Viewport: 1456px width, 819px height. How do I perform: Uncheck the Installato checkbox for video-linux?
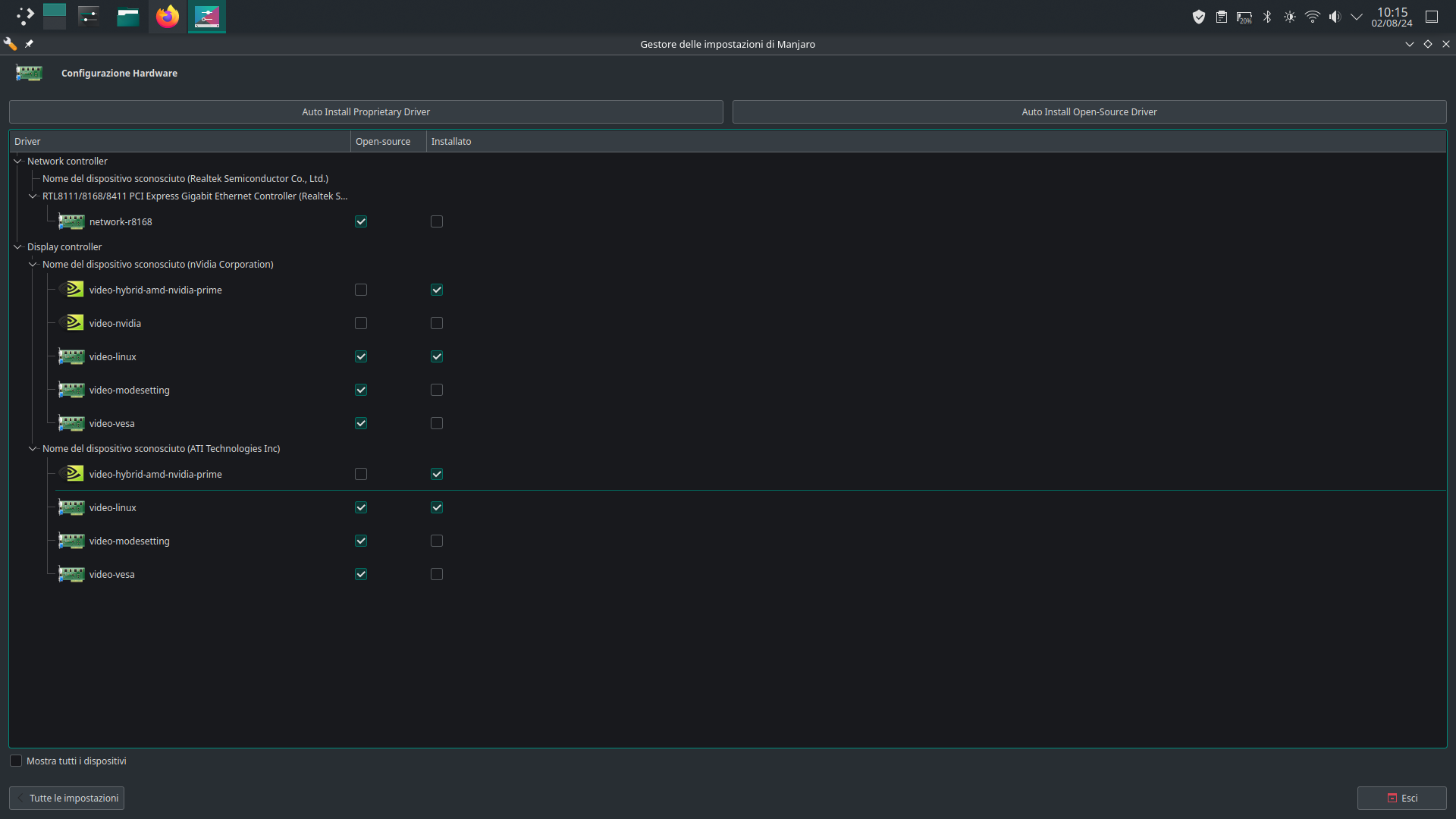click(x=437, y=356)
